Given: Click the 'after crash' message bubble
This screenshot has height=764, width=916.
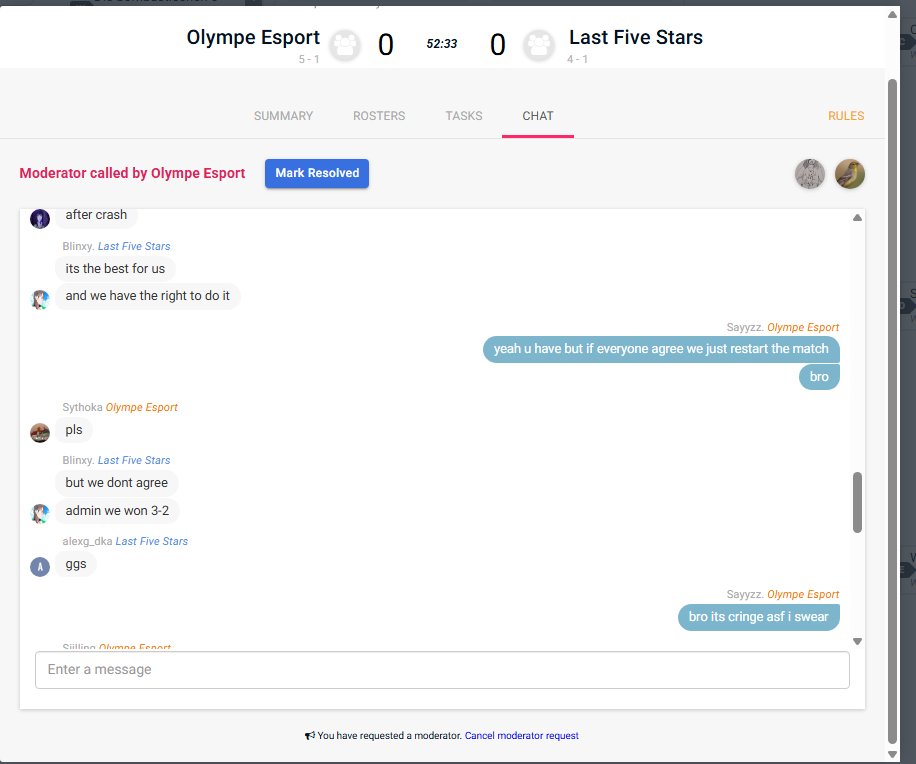Looking at the screenshot, I should (x=96, y=216).
